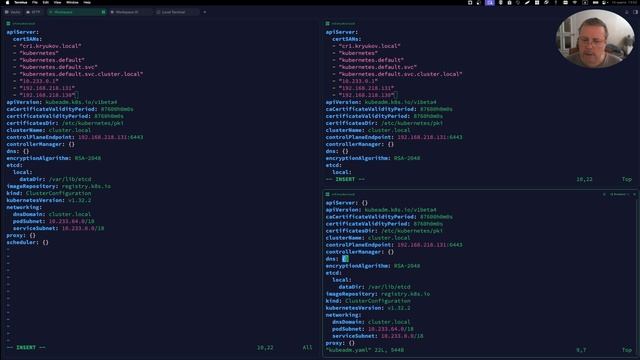
Task: Click the INSERT mode indicator in the top-right pane
Action: click(345, 179)
